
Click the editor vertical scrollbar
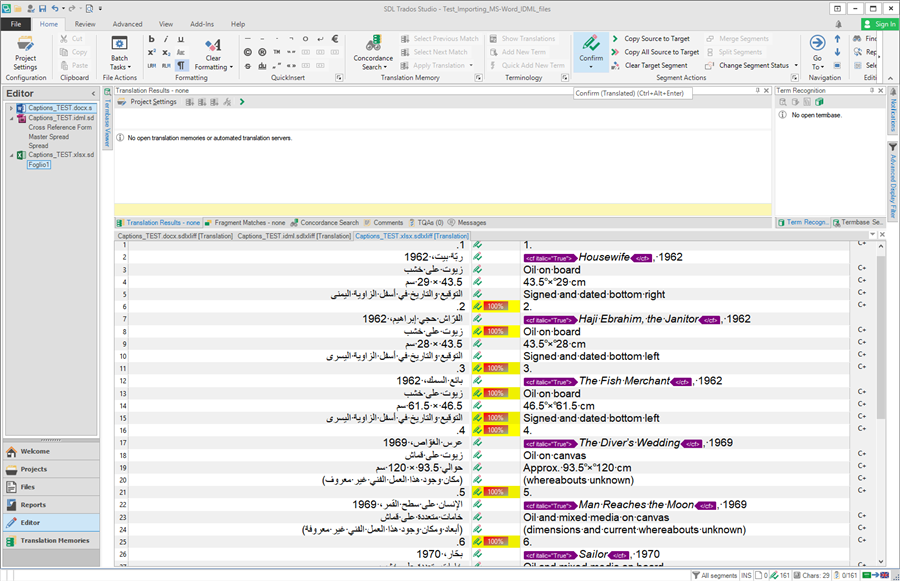click(881, 337)
